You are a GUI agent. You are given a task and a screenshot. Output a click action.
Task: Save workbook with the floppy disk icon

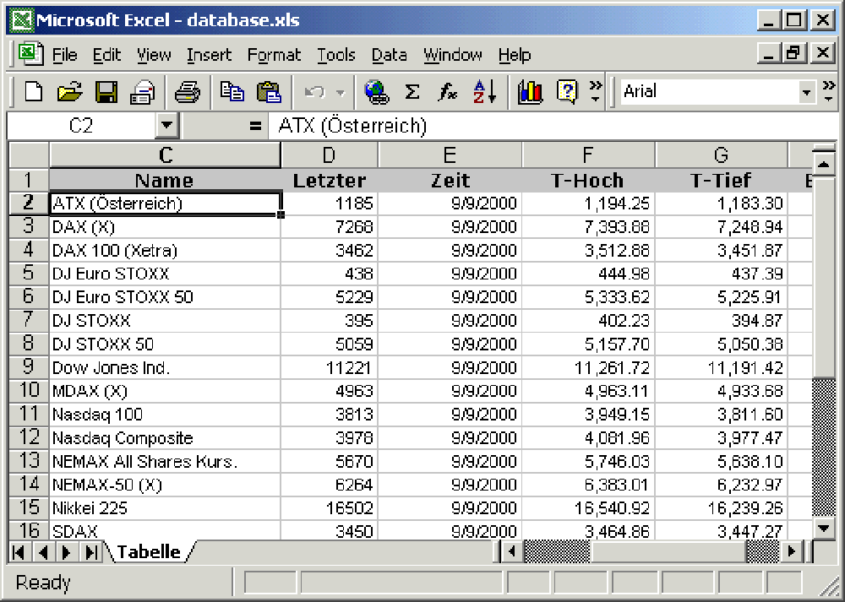(x=106, y=92)
